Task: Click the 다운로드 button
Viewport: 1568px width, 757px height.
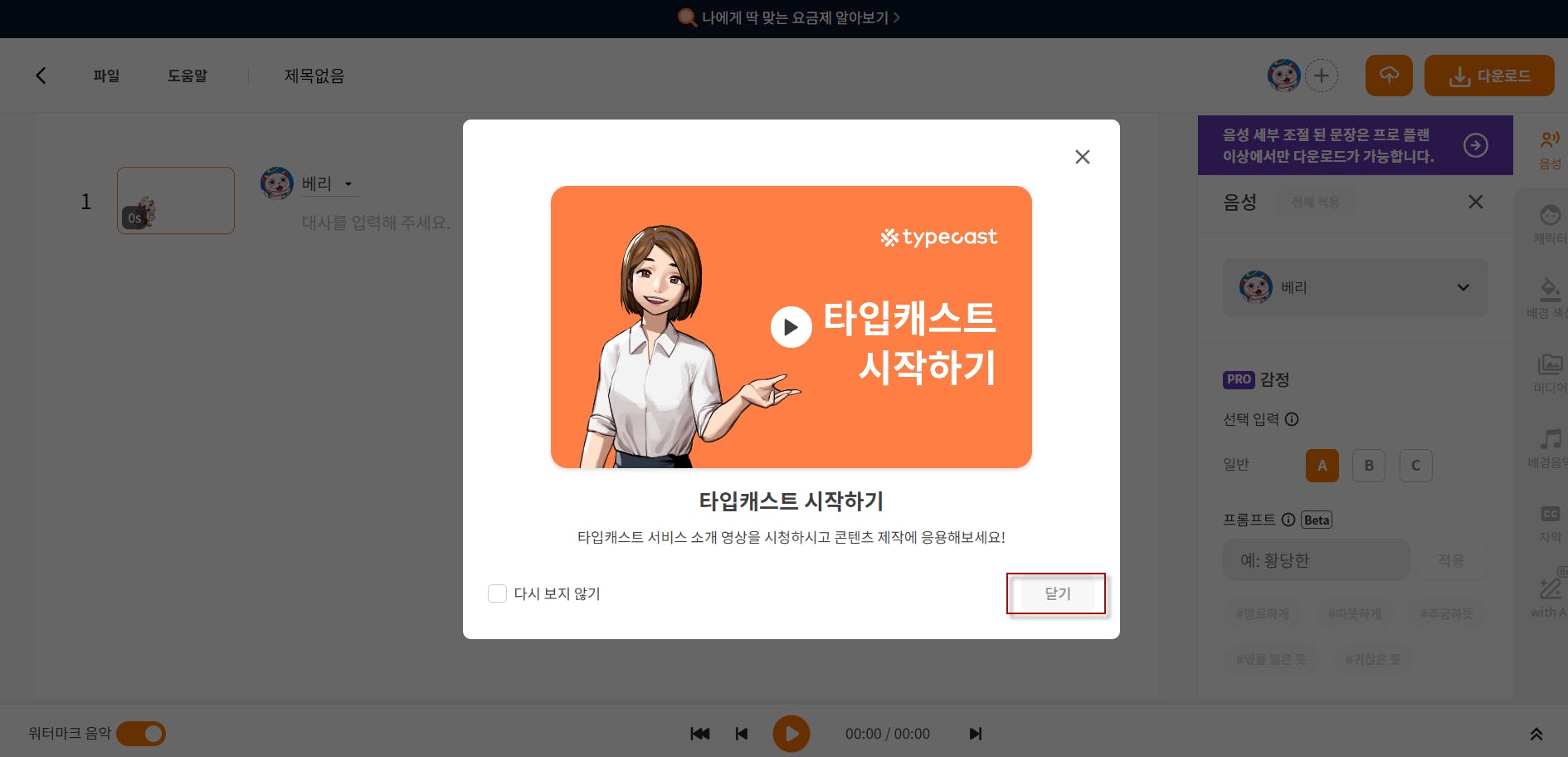Action: [x=1489, y=76]
